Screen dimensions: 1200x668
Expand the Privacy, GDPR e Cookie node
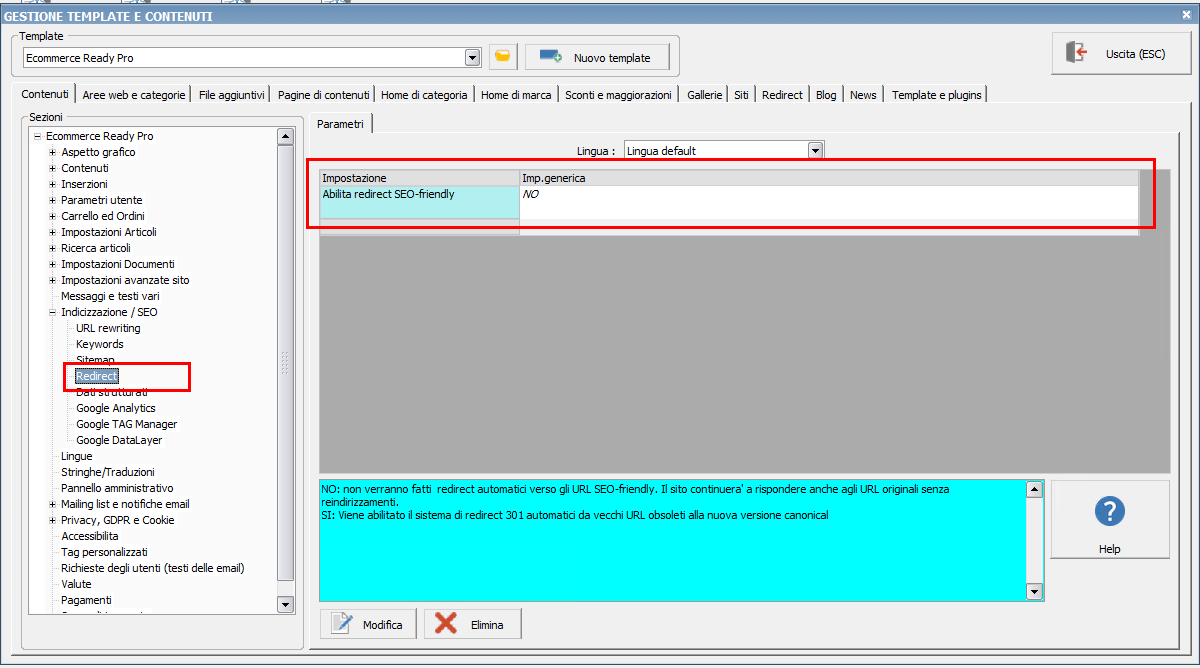coord(52,520)
